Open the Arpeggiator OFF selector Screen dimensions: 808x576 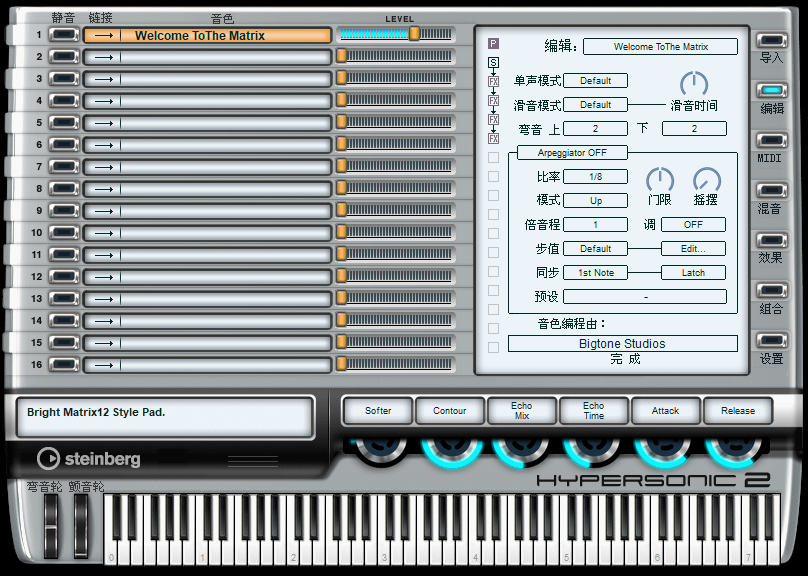pyautogui.click(x=572, y=153)
